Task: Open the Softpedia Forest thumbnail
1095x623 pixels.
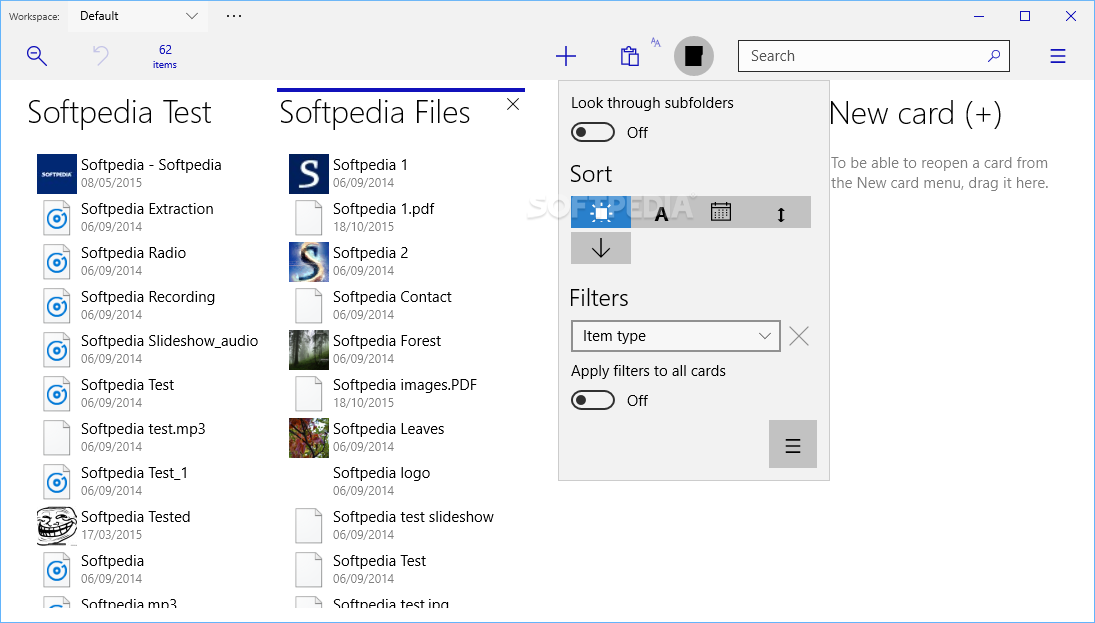Action: (x=309, y=349)
